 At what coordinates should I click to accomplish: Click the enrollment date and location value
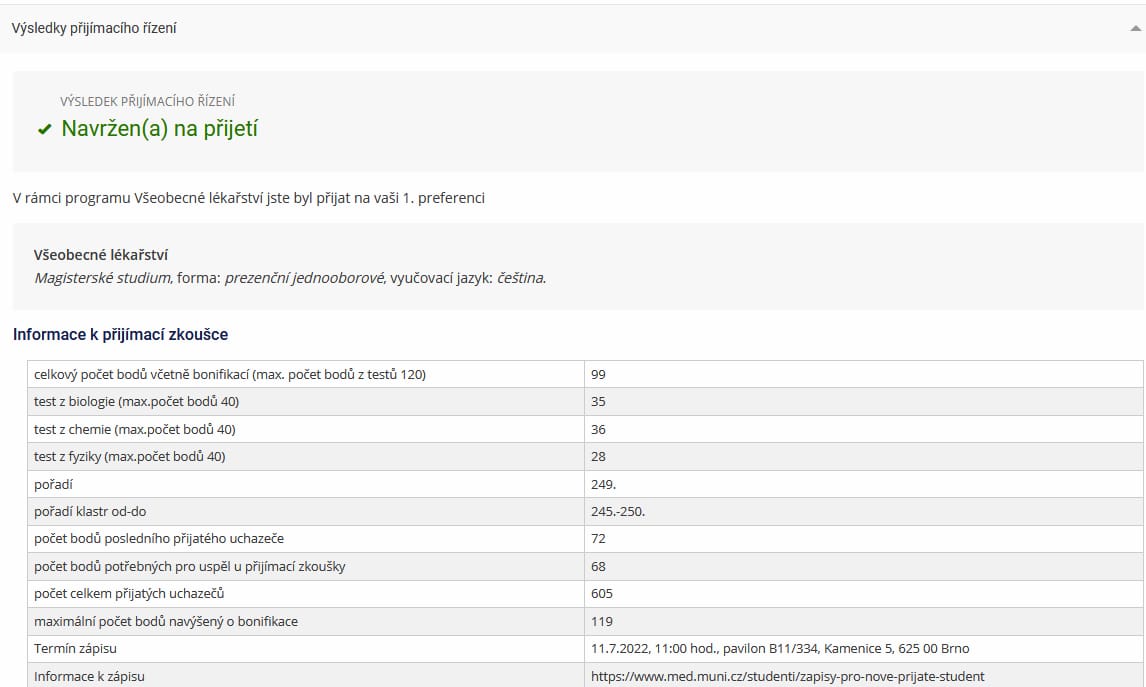coord(780,649)
